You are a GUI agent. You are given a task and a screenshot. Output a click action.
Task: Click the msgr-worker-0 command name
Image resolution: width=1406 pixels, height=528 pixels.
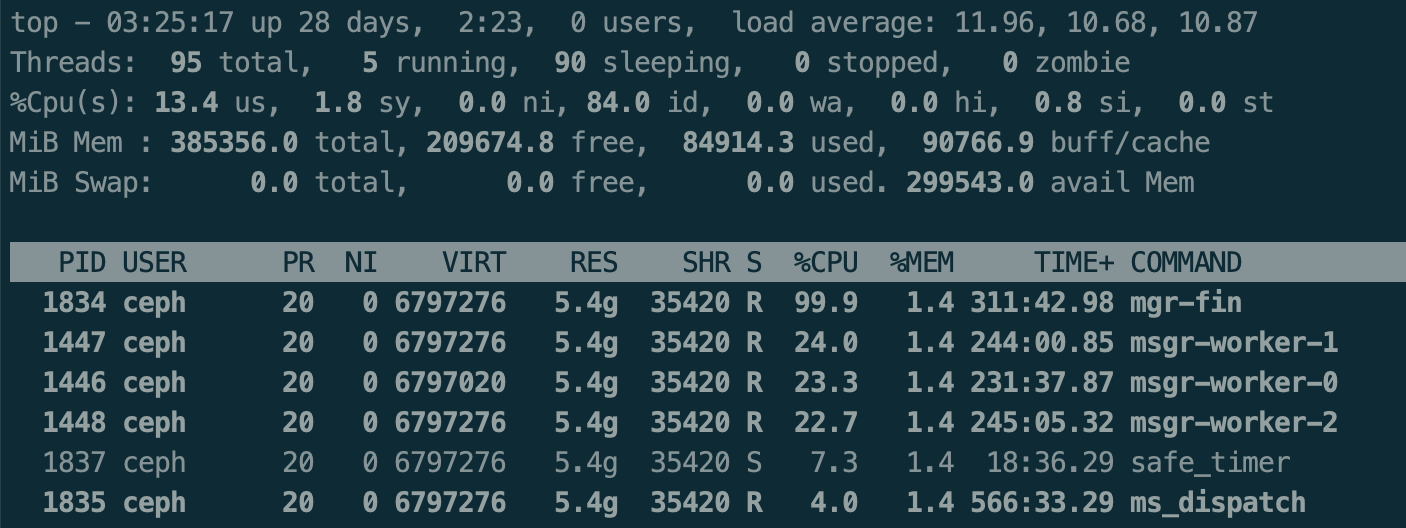(1234, 383)
